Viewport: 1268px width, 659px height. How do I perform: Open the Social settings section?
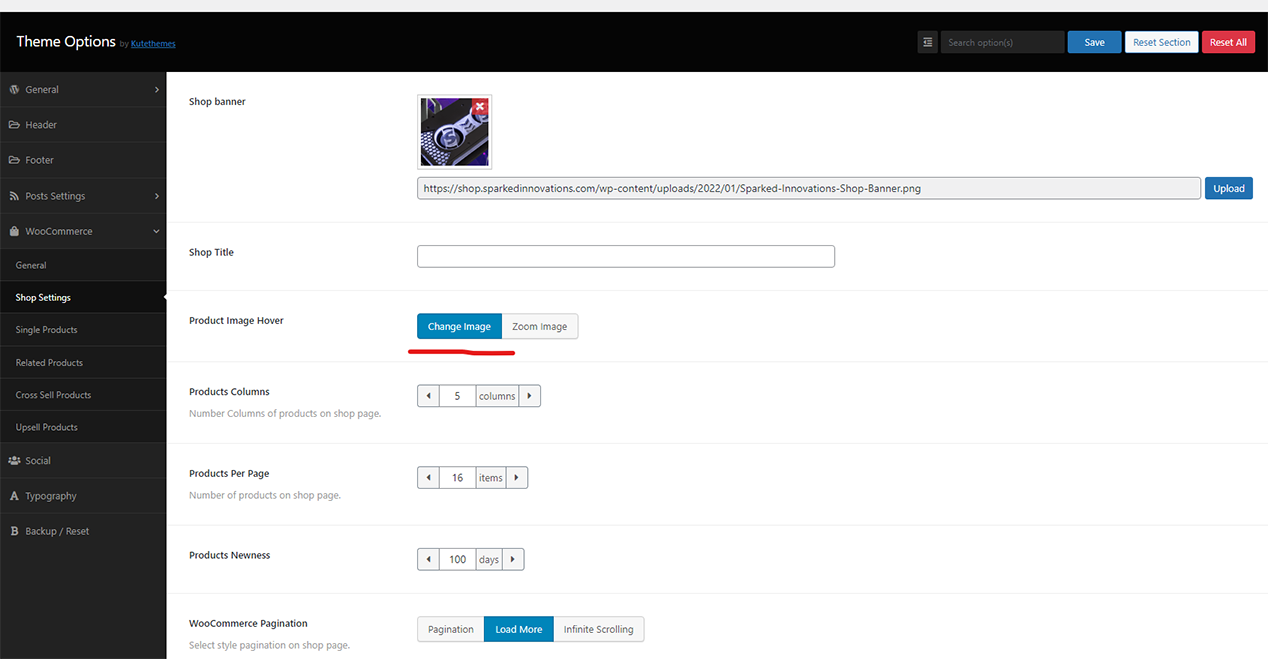(83, 461)
